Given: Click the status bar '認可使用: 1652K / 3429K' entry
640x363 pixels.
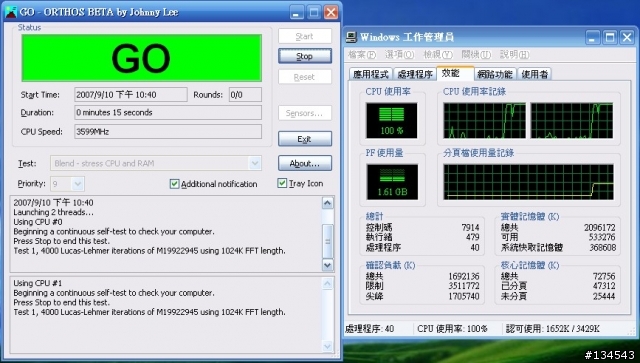Looking at the screenshot, I should pos(553,329).
